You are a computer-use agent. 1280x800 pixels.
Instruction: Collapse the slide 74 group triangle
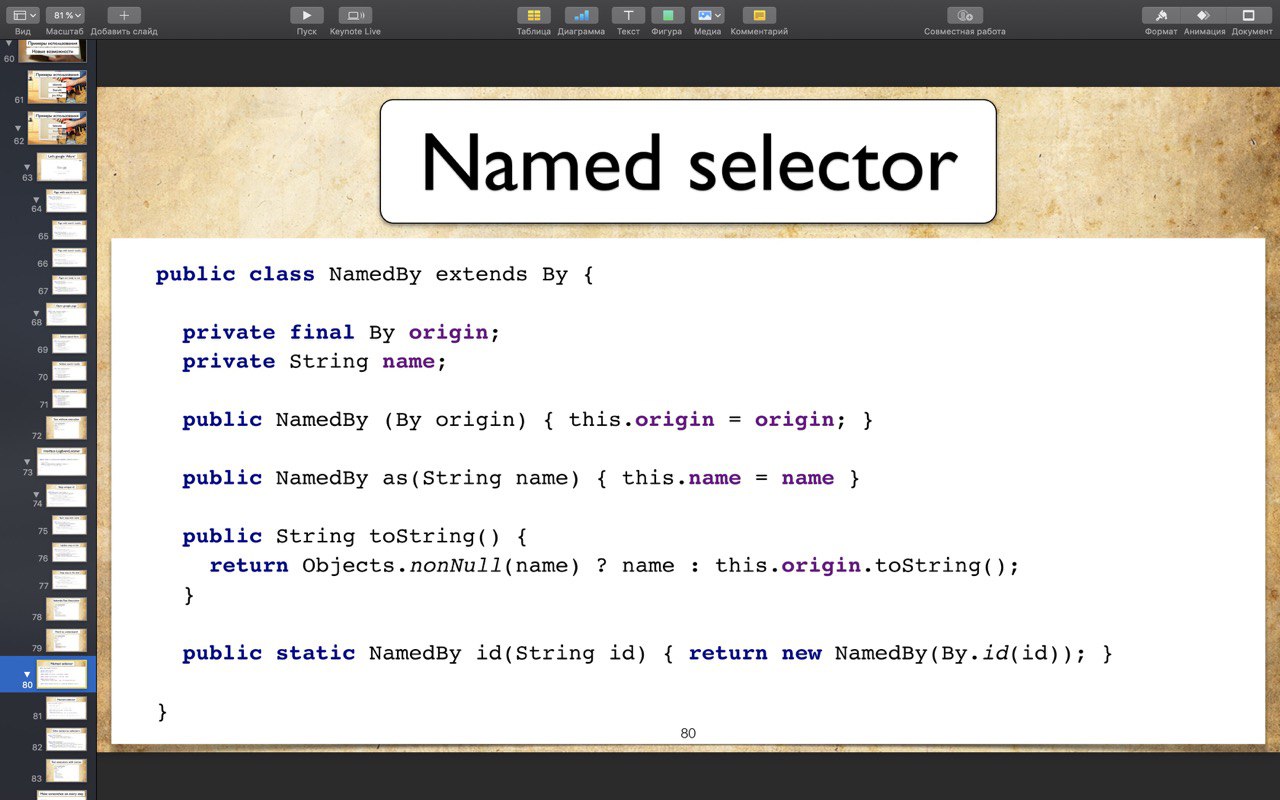pyautogui.click(x=36, y=493)
